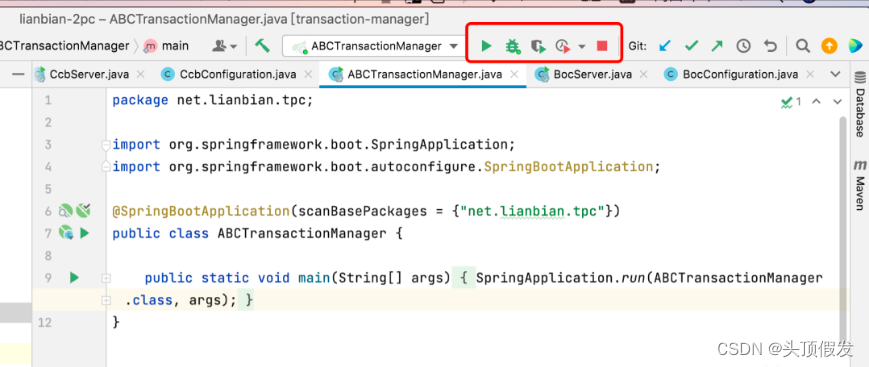Commit changes via Git checkmark
Screen dimensions: 869x367
691,46
